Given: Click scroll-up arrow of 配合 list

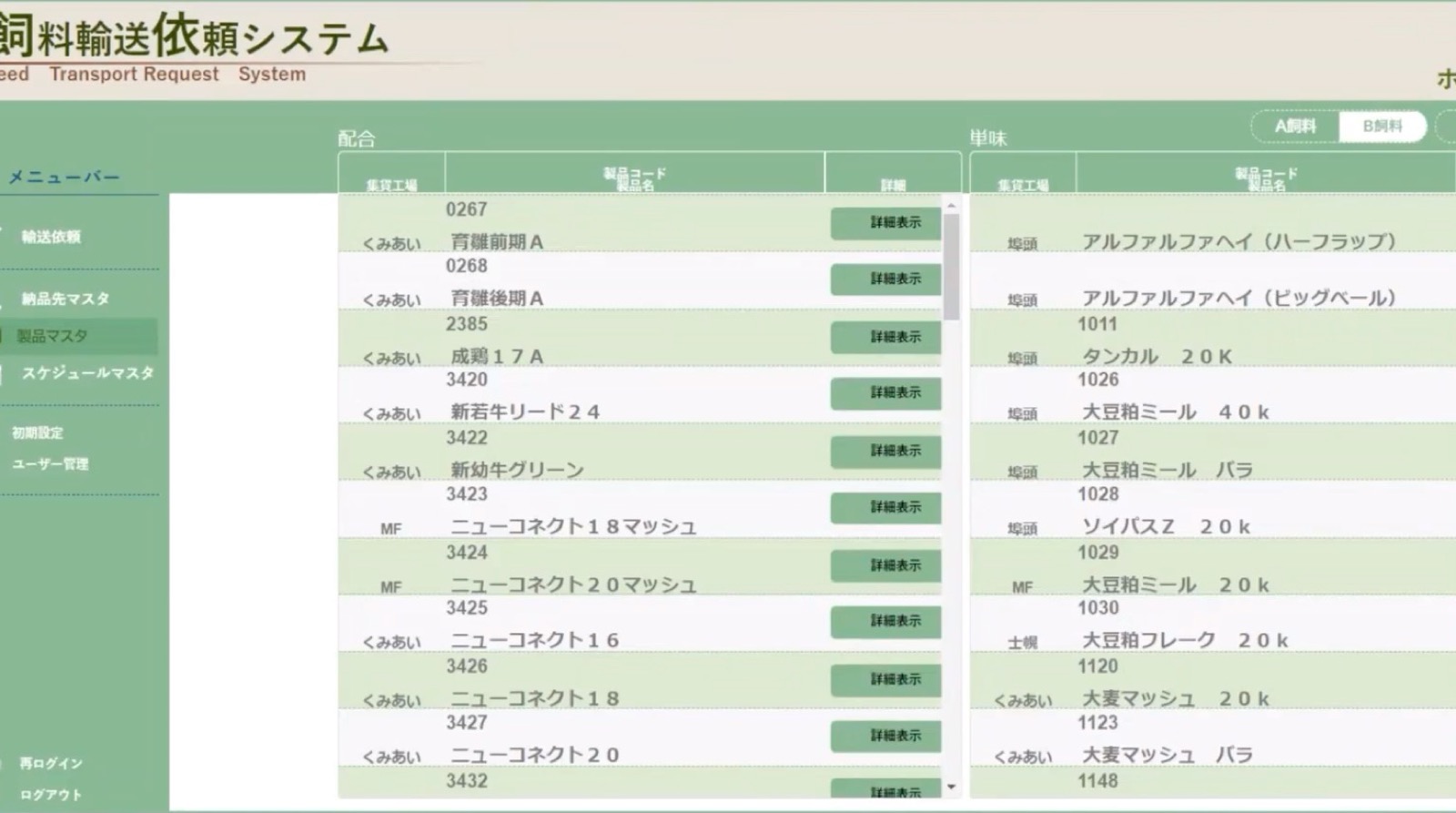Looking at the screenshot, I should click(x=951, y=206).
